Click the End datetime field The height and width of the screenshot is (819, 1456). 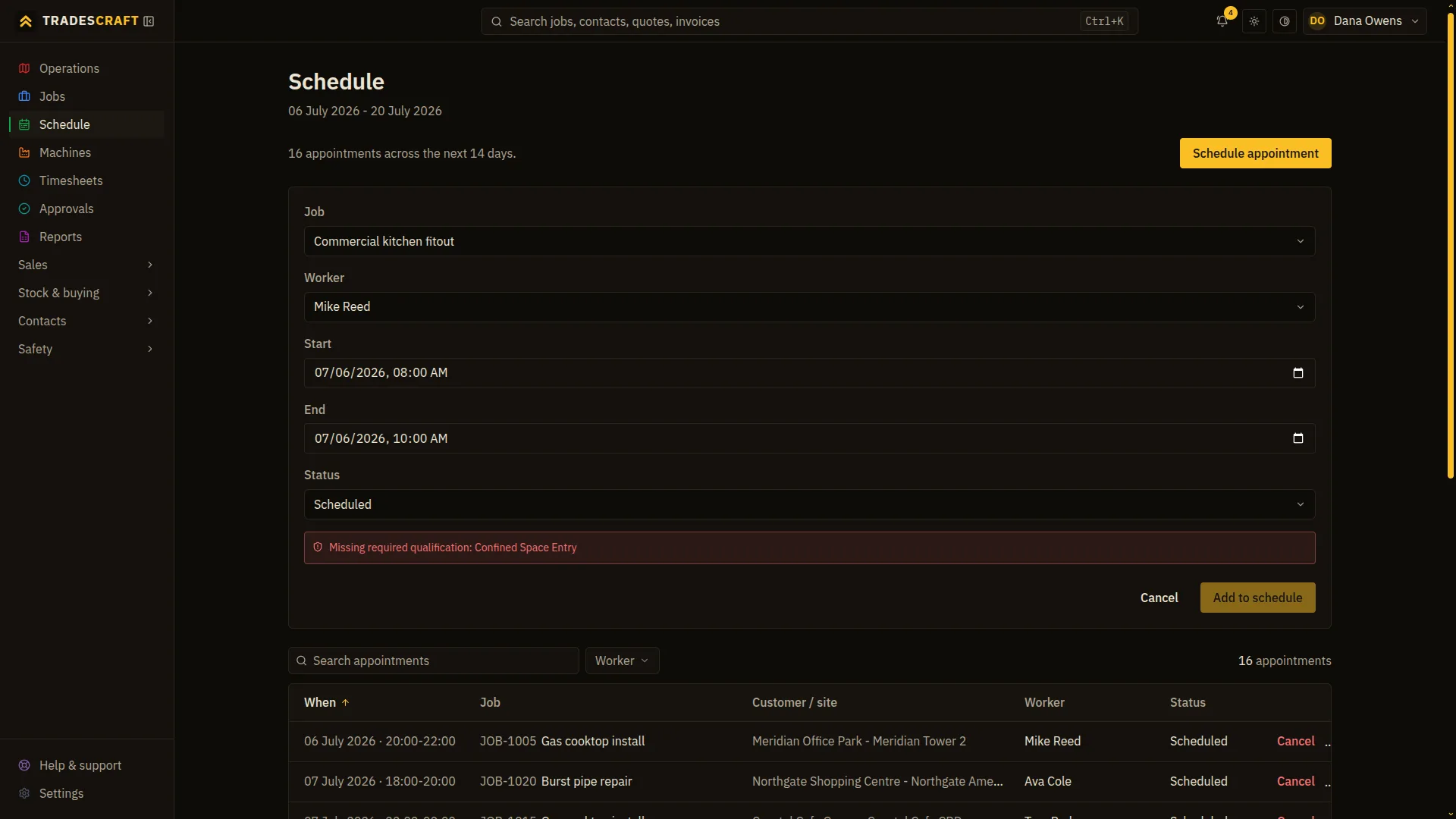(809, 438)
